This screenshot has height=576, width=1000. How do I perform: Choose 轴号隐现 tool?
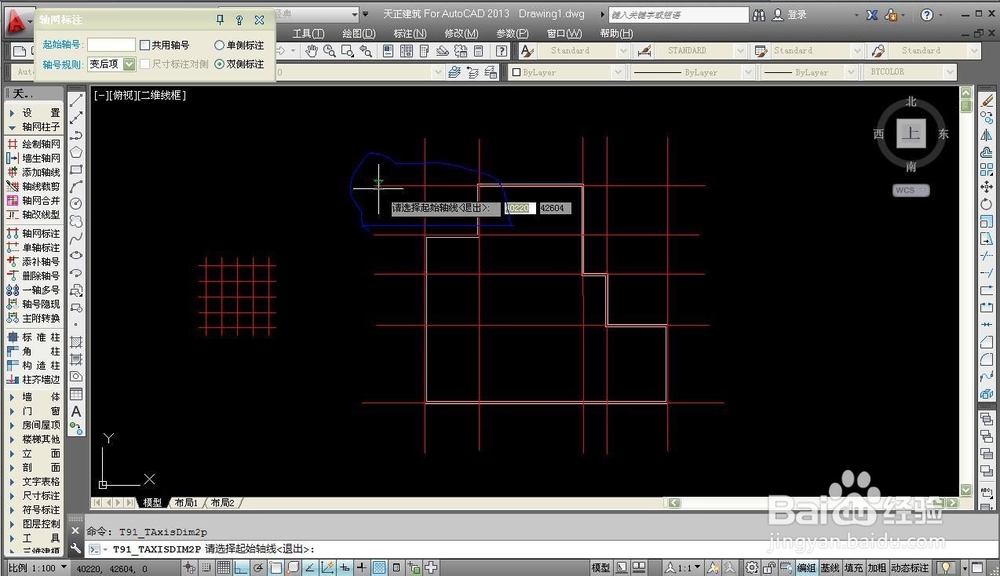[x=34, y=304]
